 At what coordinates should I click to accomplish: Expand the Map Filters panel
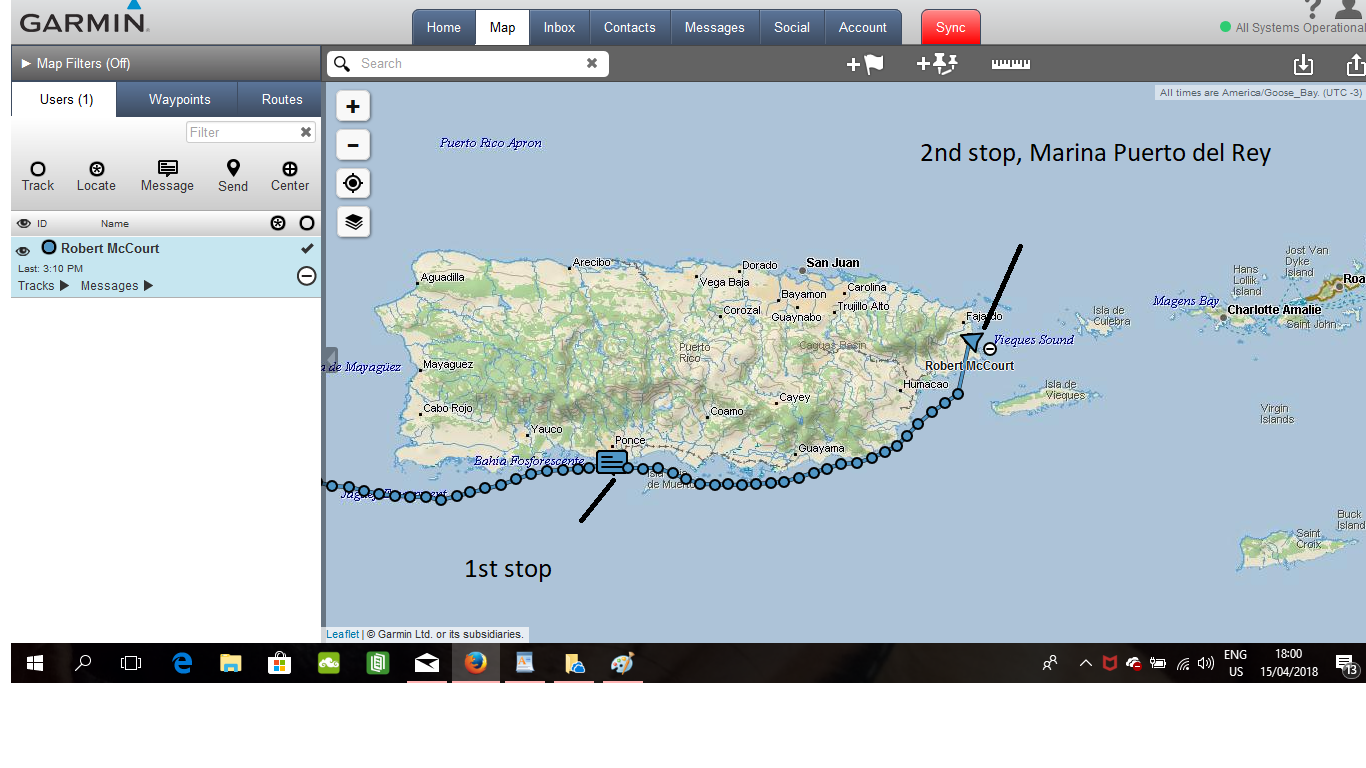pos(76,64)
